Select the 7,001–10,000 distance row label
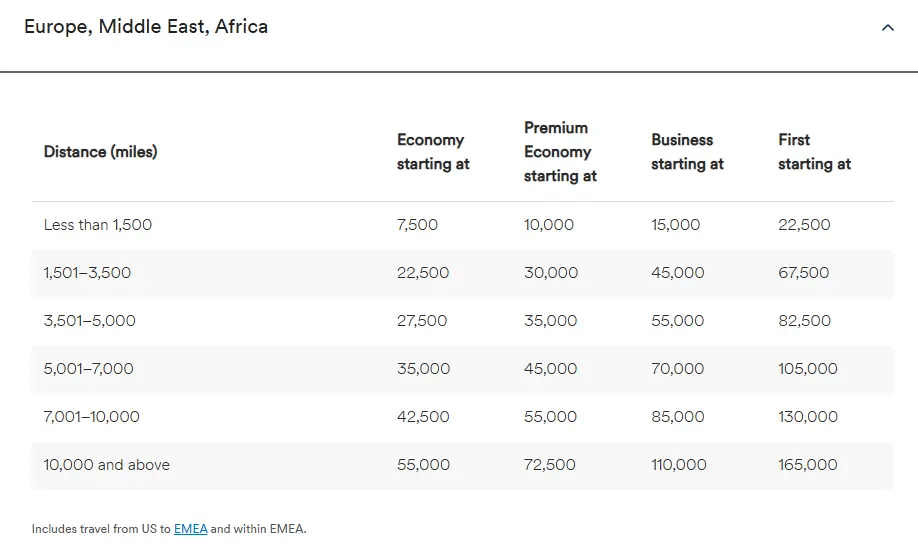Screen dimensions: 918x554 [x=91, y=417]
